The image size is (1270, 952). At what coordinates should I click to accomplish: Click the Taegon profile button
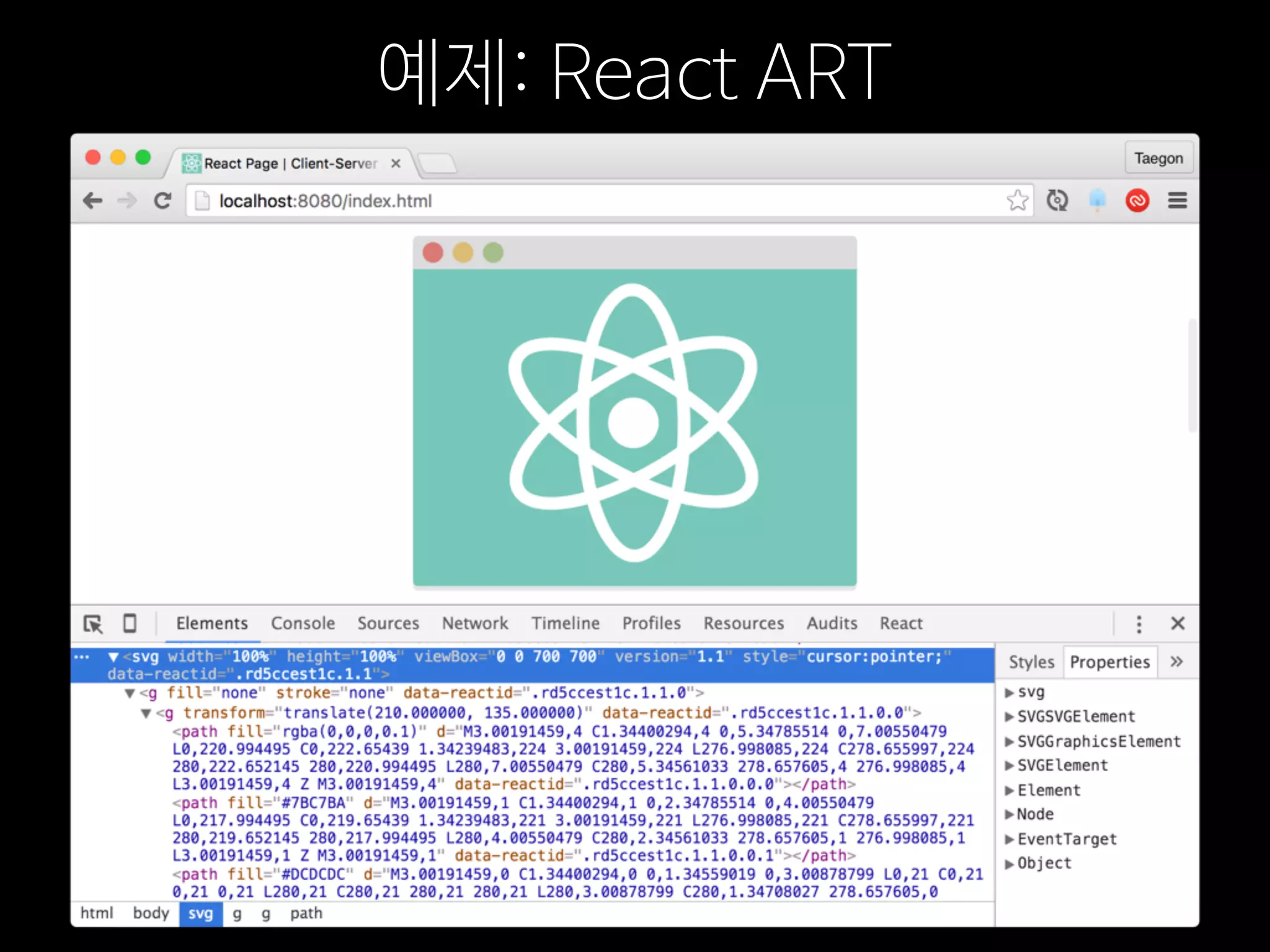pyautogui.click(x=1158, y=159)
